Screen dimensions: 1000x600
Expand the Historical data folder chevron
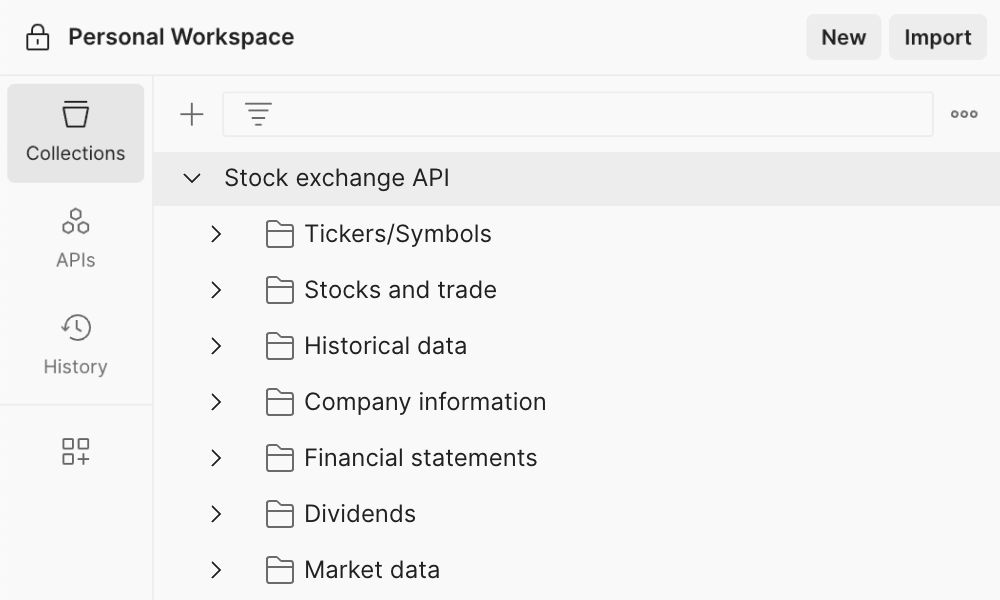(216, 346)
